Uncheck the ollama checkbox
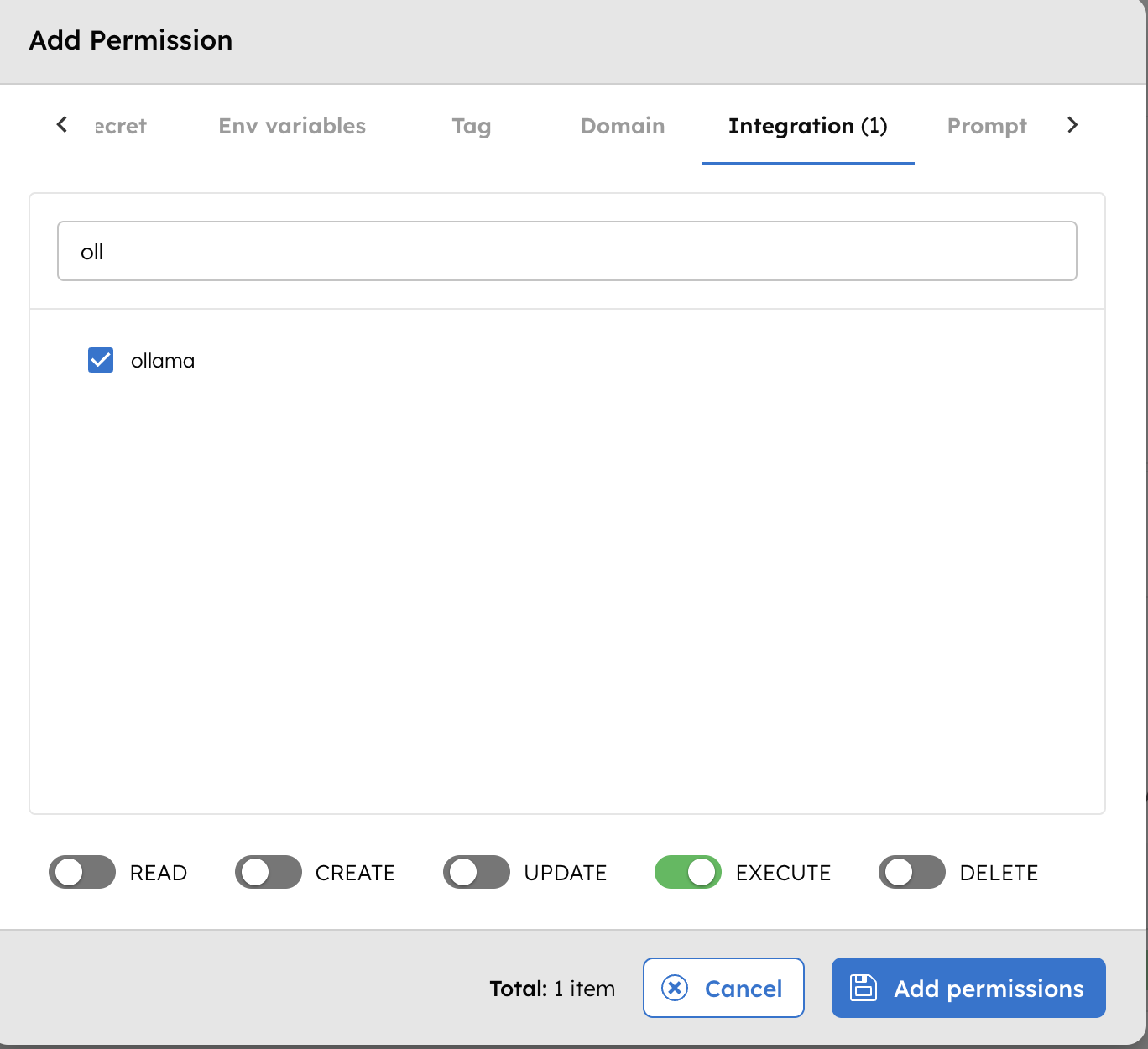Image resolution: width=1148 pixels, height=1049 pixels. click(x=101, y=360)
